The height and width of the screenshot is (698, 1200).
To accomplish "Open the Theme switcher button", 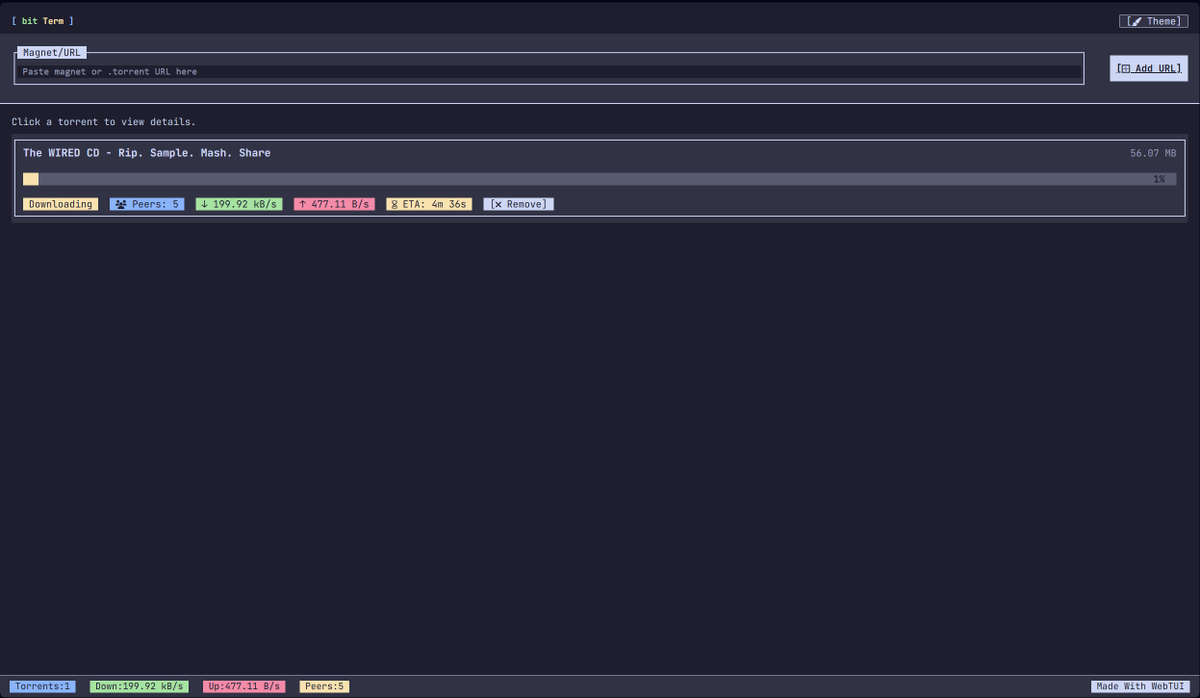I will [1153, 21].
